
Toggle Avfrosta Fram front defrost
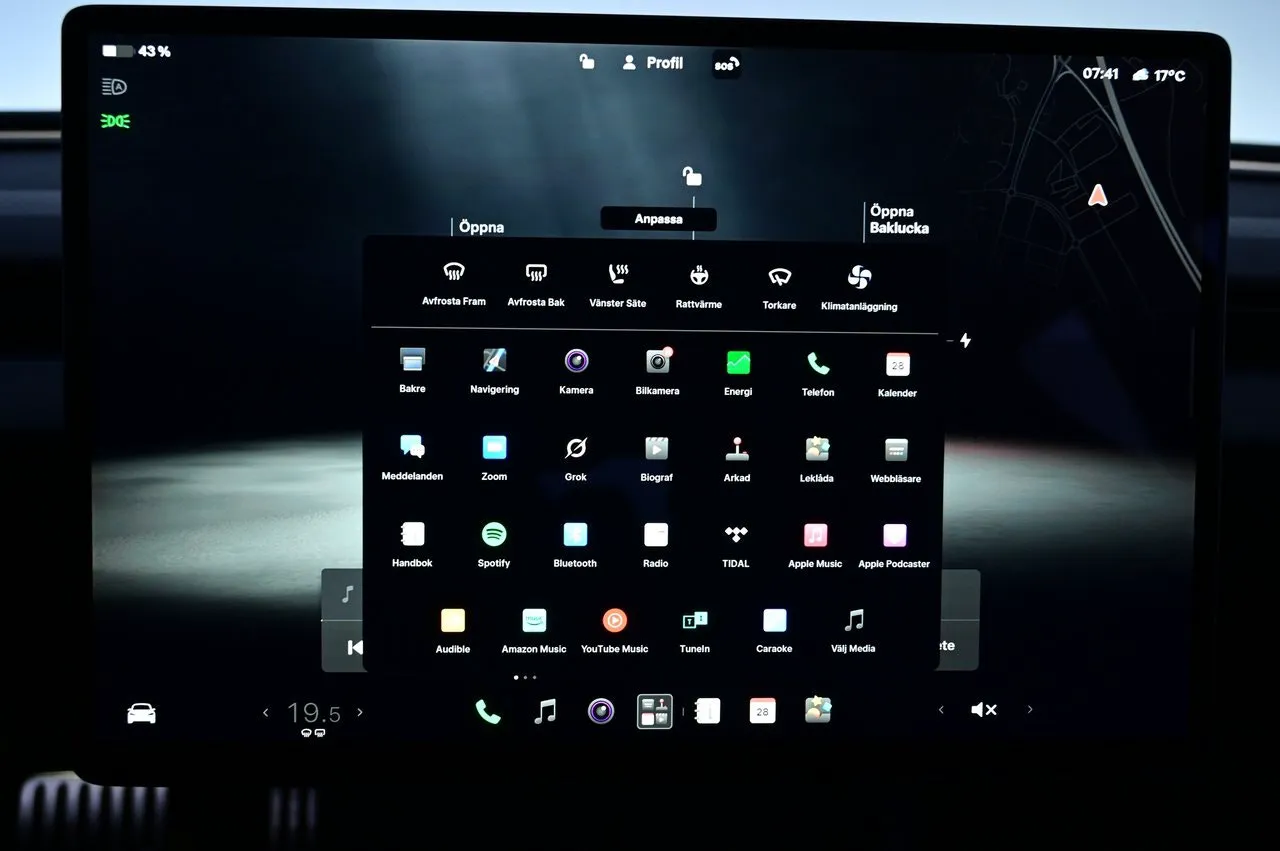(x=454, y=284)
